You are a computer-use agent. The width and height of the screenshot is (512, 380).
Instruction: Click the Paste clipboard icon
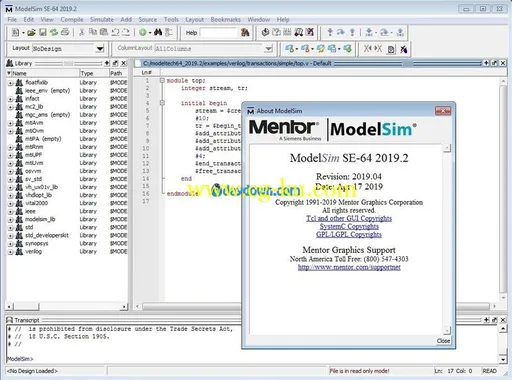(x=104, y=32)
